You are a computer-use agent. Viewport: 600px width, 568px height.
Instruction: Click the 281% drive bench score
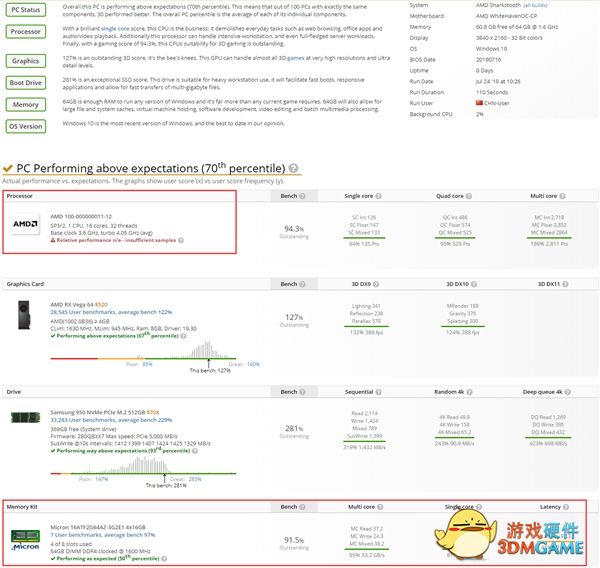[x=294, y=428]
